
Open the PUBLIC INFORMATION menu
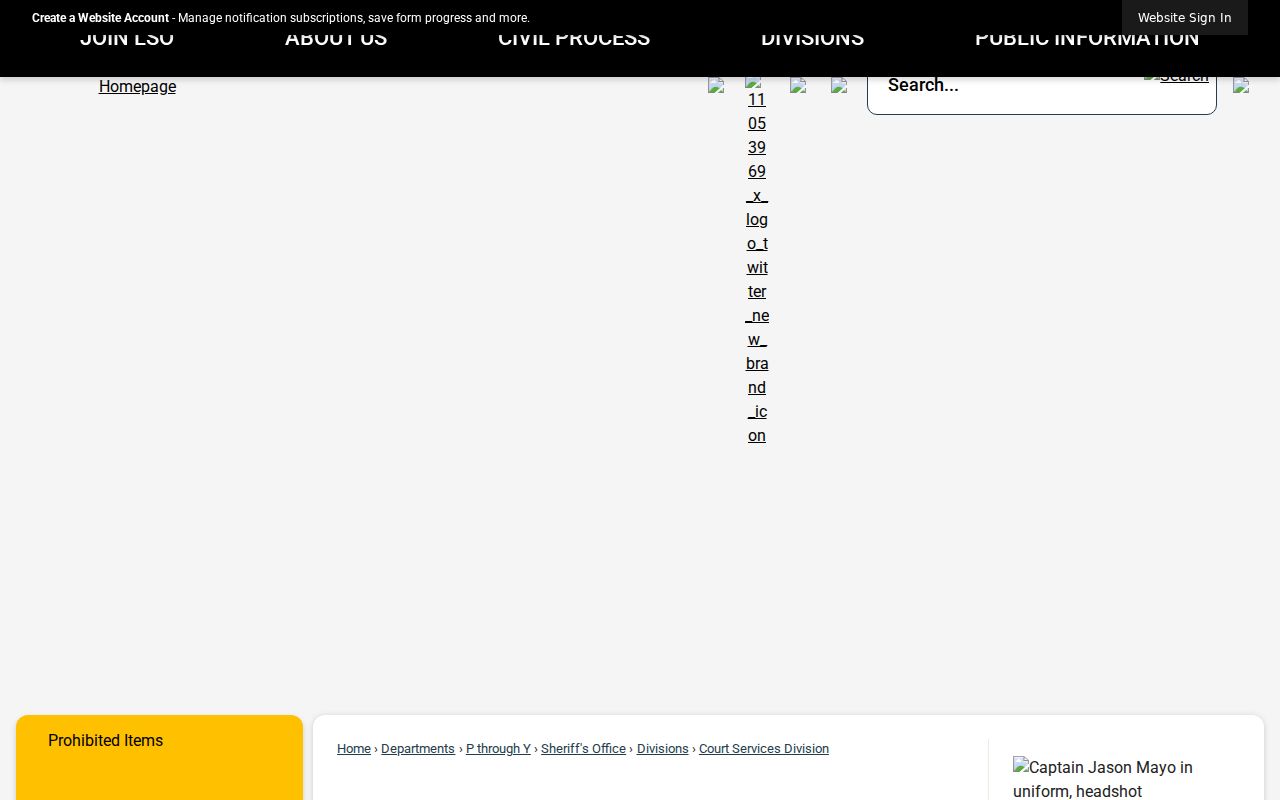coord(1087,39)
